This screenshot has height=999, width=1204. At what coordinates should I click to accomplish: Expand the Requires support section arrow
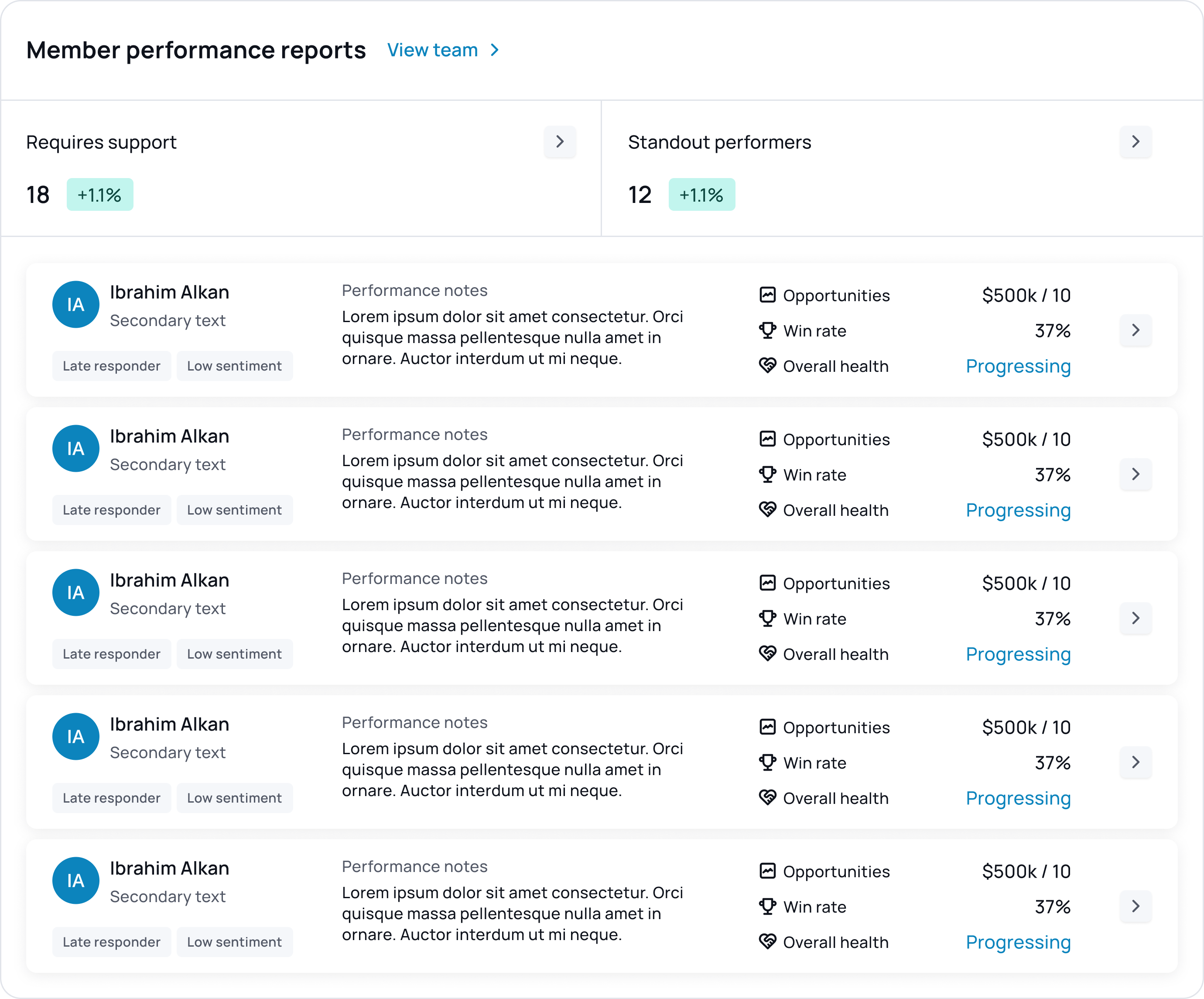560,142
